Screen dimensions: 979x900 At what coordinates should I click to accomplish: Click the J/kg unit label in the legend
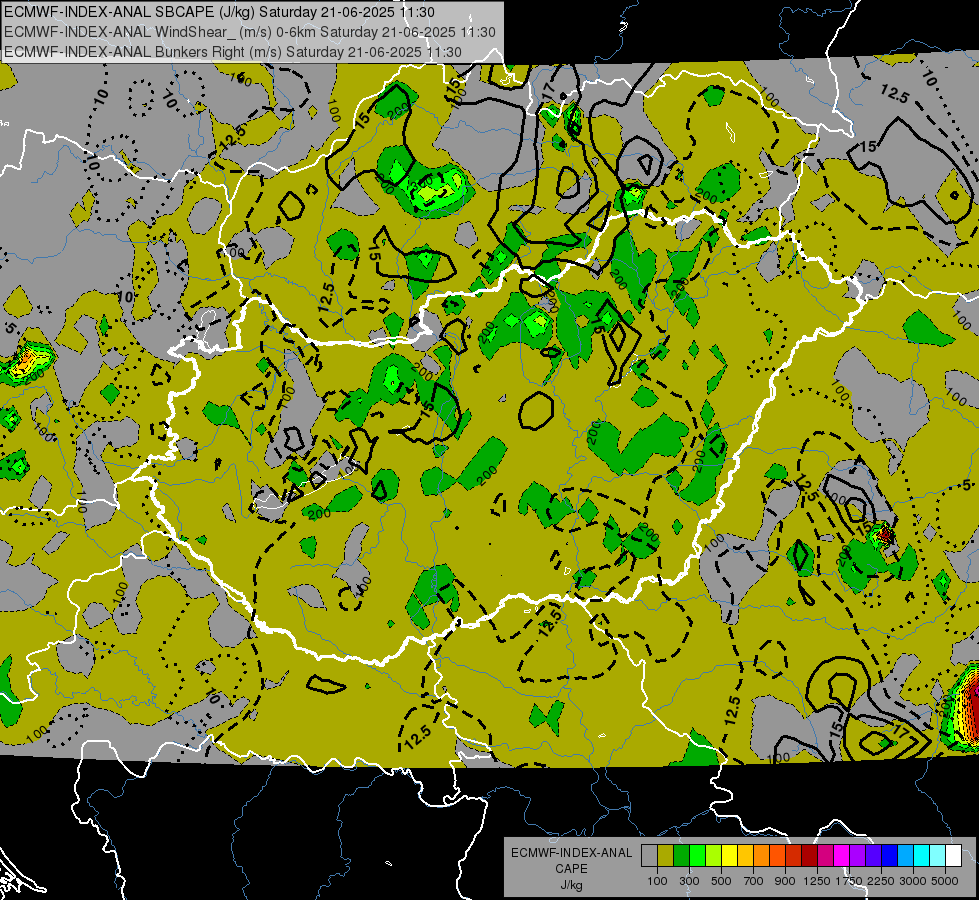571,885
